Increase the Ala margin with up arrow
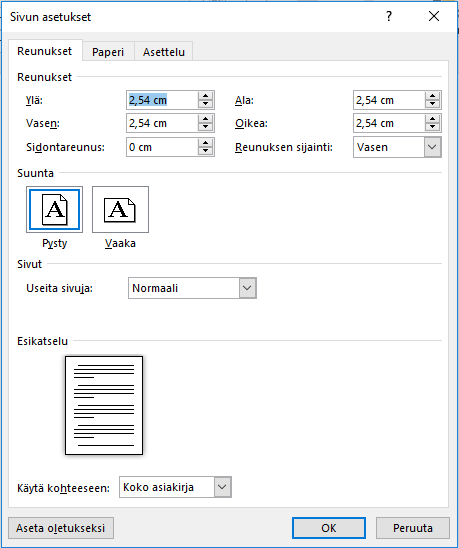 click(x=432, y=96)
